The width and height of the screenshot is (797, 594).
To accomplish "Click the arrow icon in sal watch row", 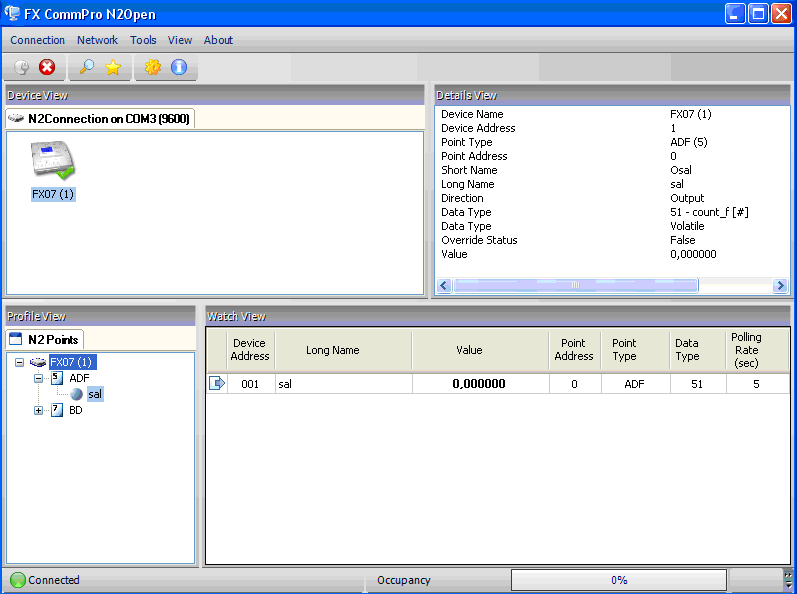I will coord(217,383).
